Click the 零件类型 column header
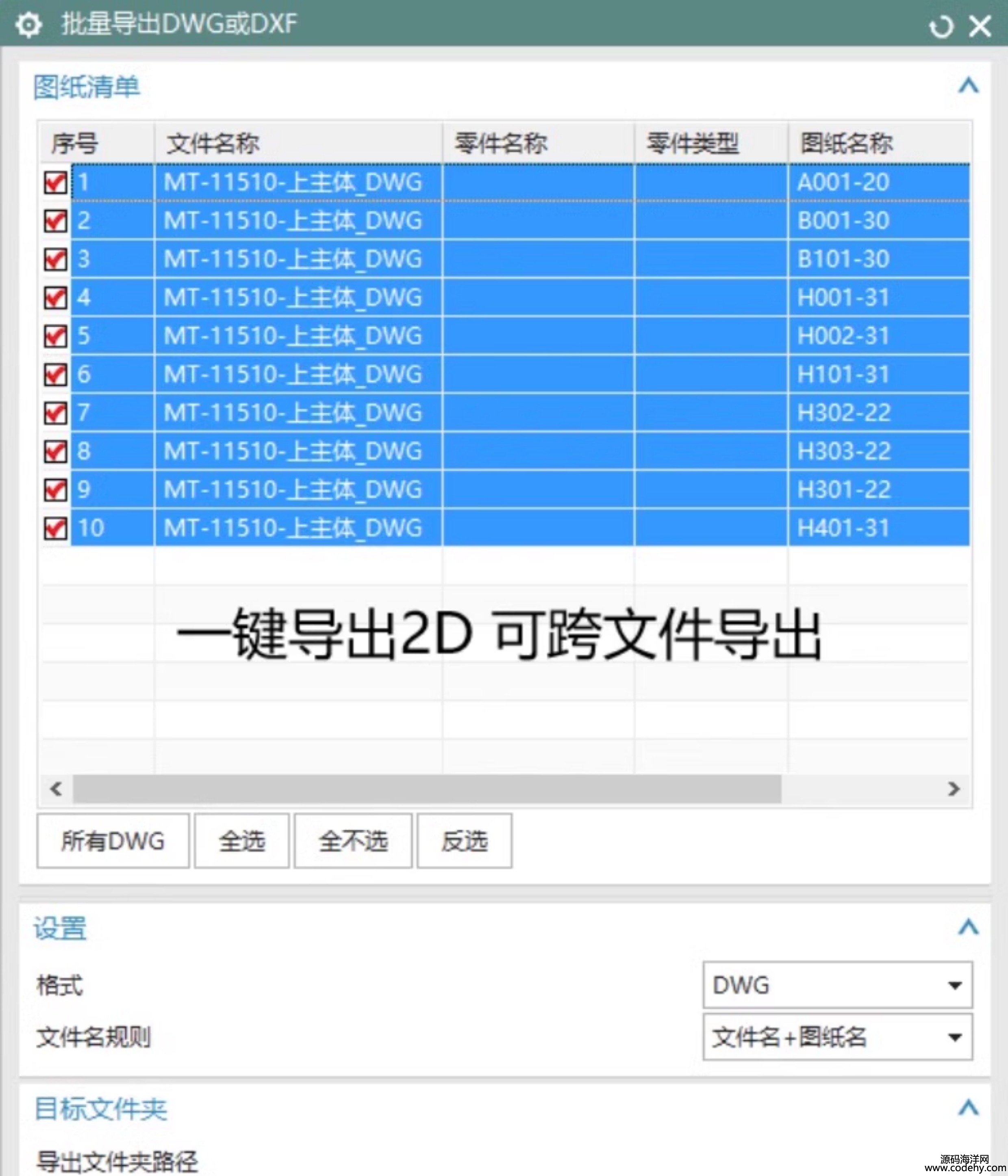This screenshot has height=1176, width=1008. 711,143
